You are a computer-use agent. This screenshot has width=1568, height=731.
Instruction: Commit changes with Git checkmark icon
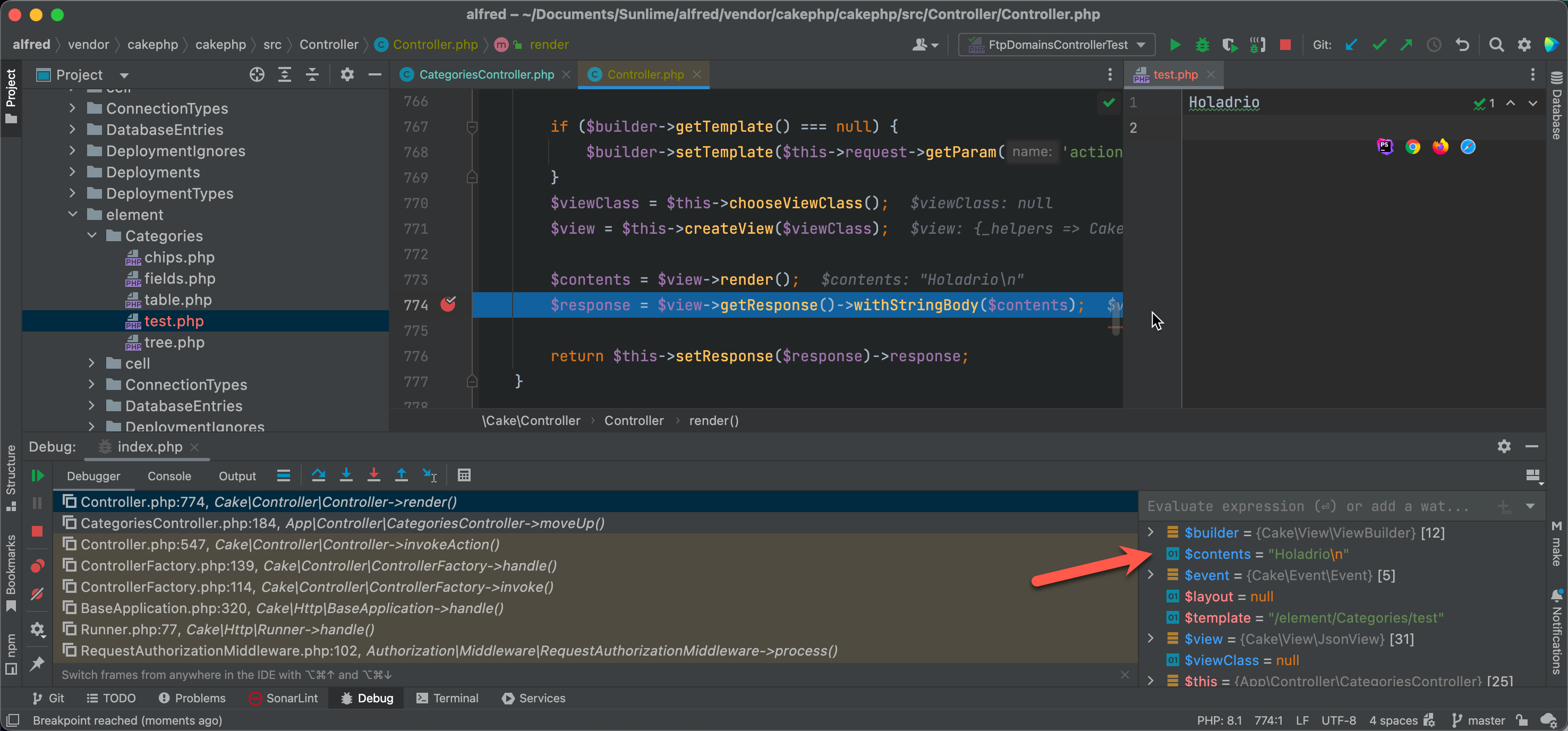point(1379,45)
